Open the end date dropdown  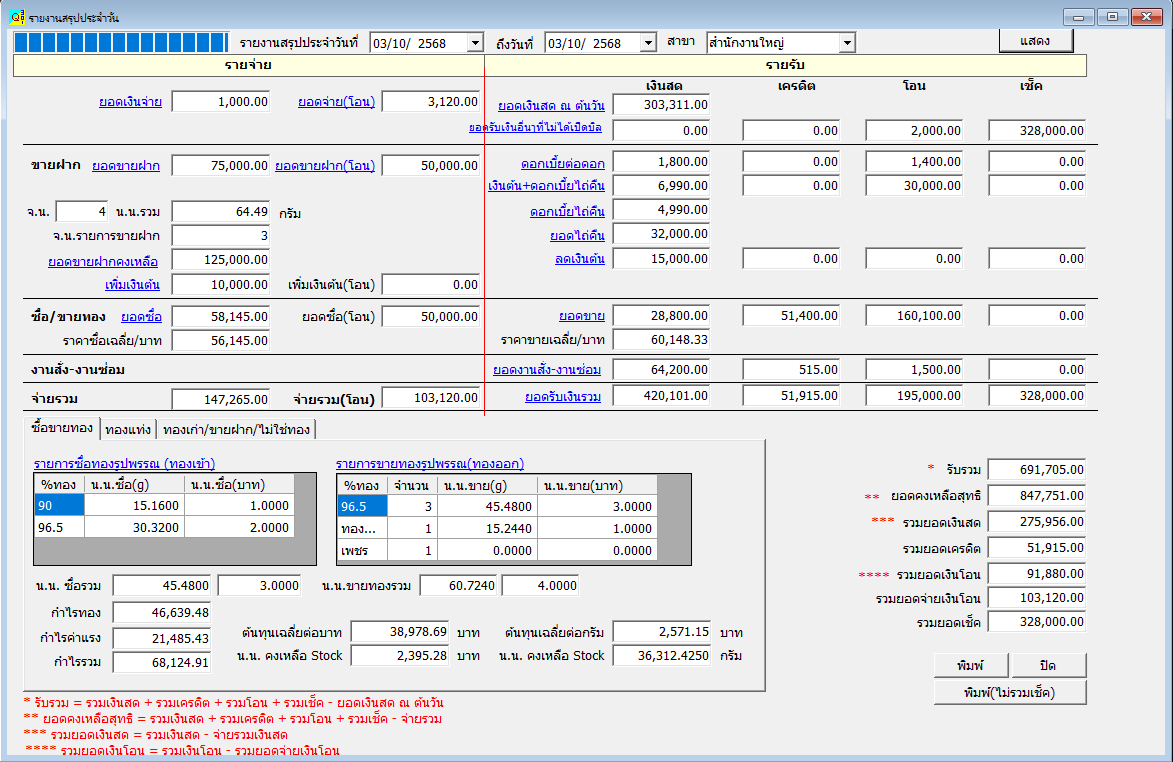[x=647, y=43]
